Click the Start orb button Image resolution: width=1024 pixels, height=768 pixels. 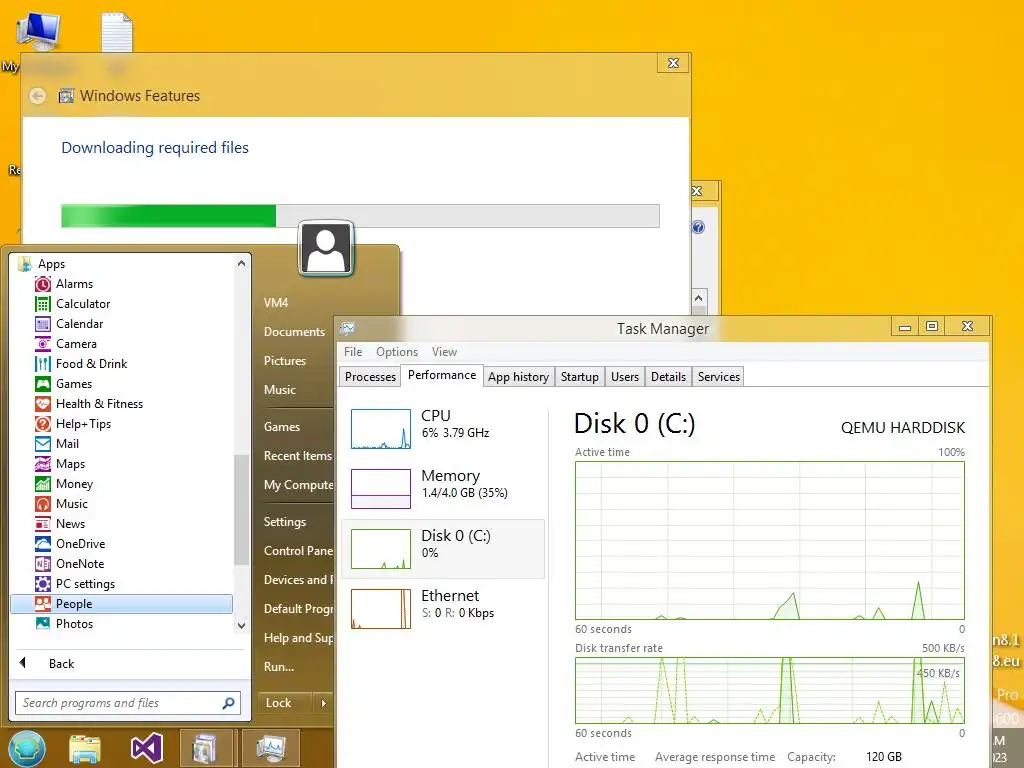(27, 748)
